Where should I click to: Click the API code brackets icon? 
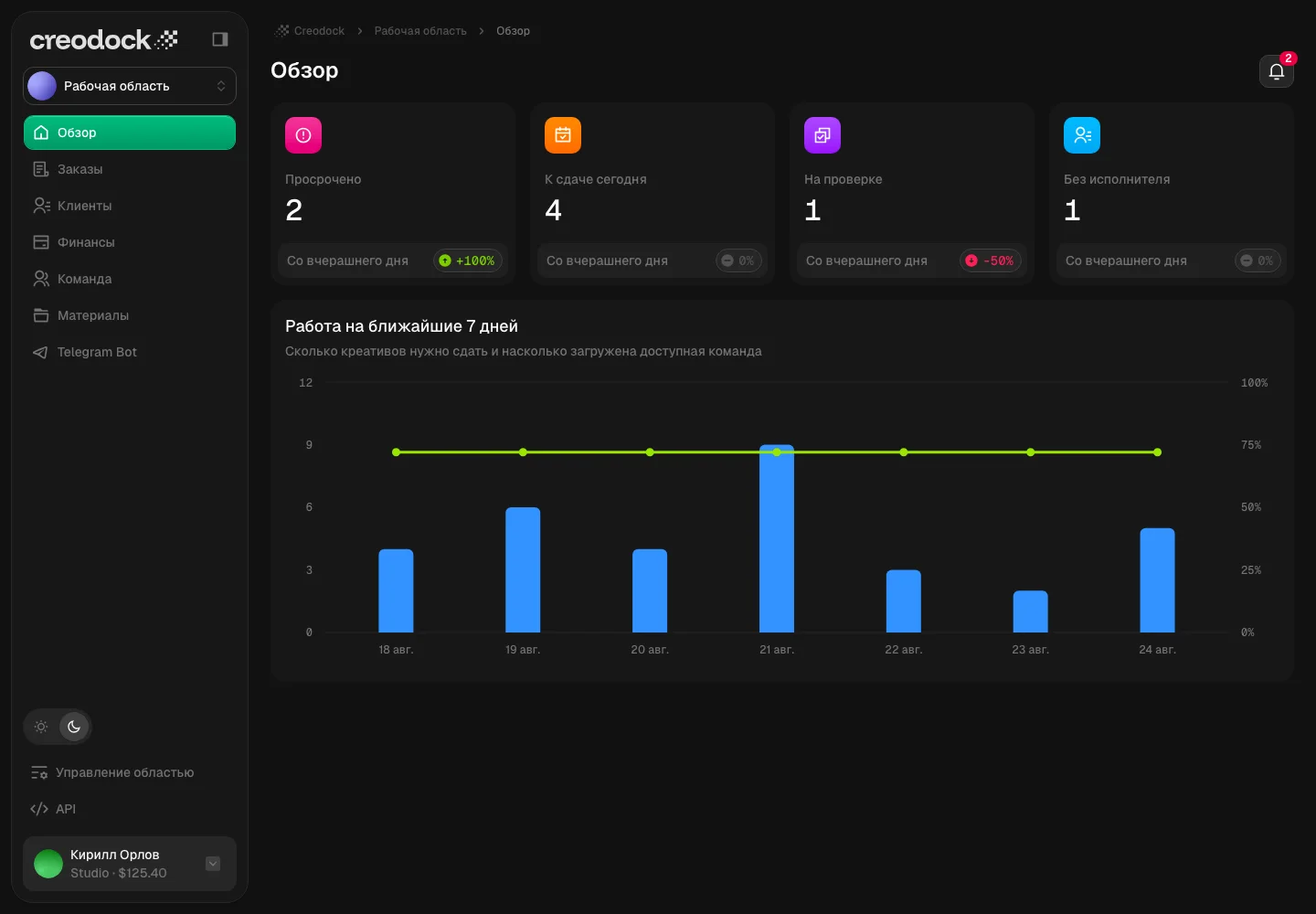click(39, 809)
